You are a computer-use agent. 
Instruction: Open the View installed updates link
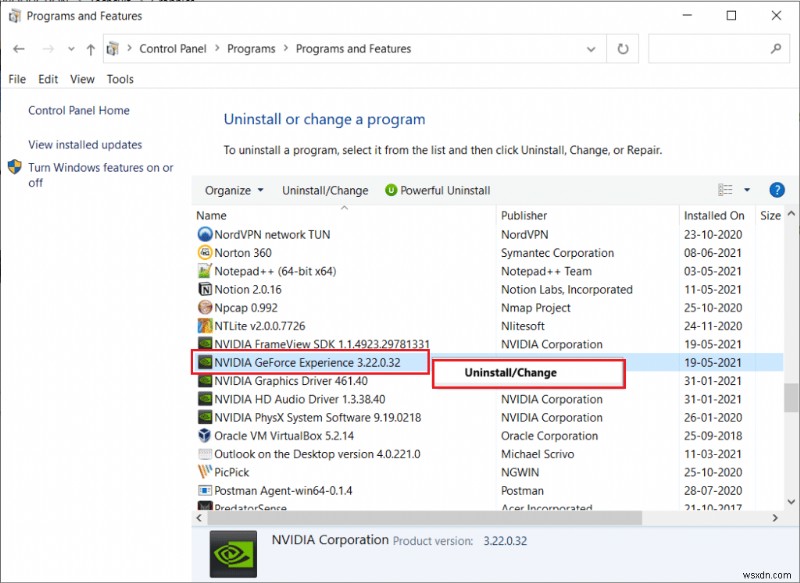pos(85,144)
